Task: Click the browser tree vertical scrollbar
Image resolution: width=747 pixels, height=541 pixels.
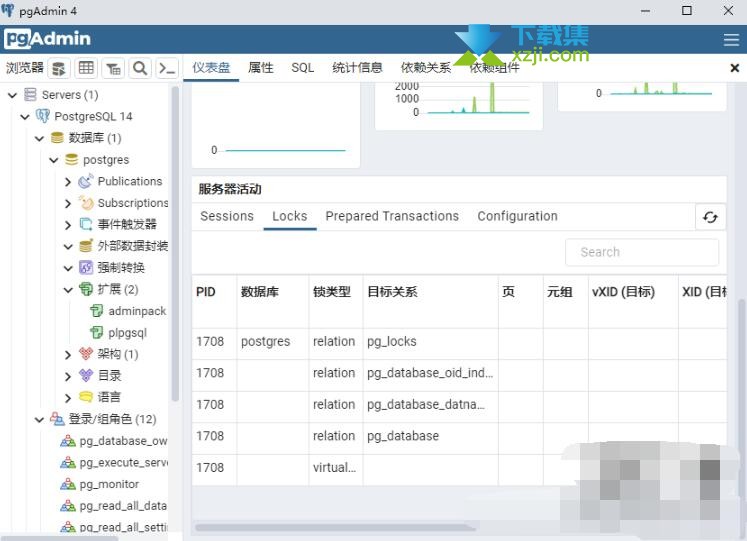Action: pos(175,243)
